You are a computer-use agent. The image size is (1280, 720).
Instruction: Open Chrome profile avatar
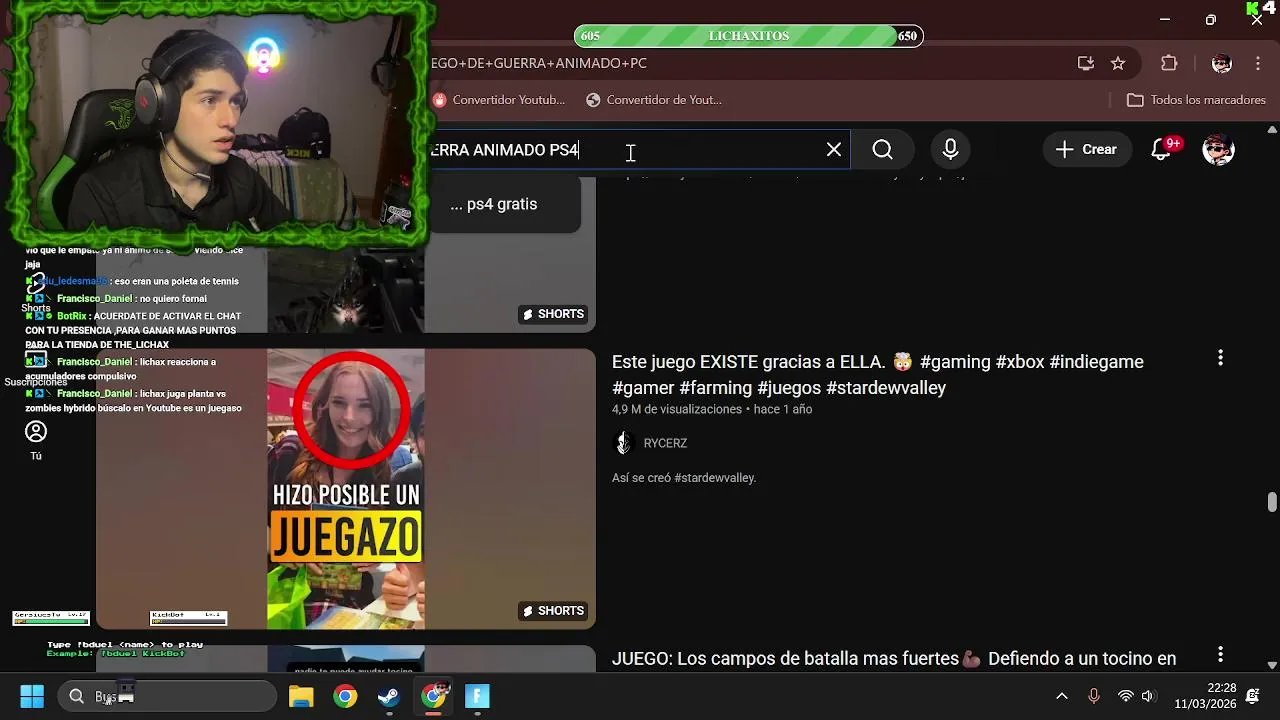tap(1221, 63)
